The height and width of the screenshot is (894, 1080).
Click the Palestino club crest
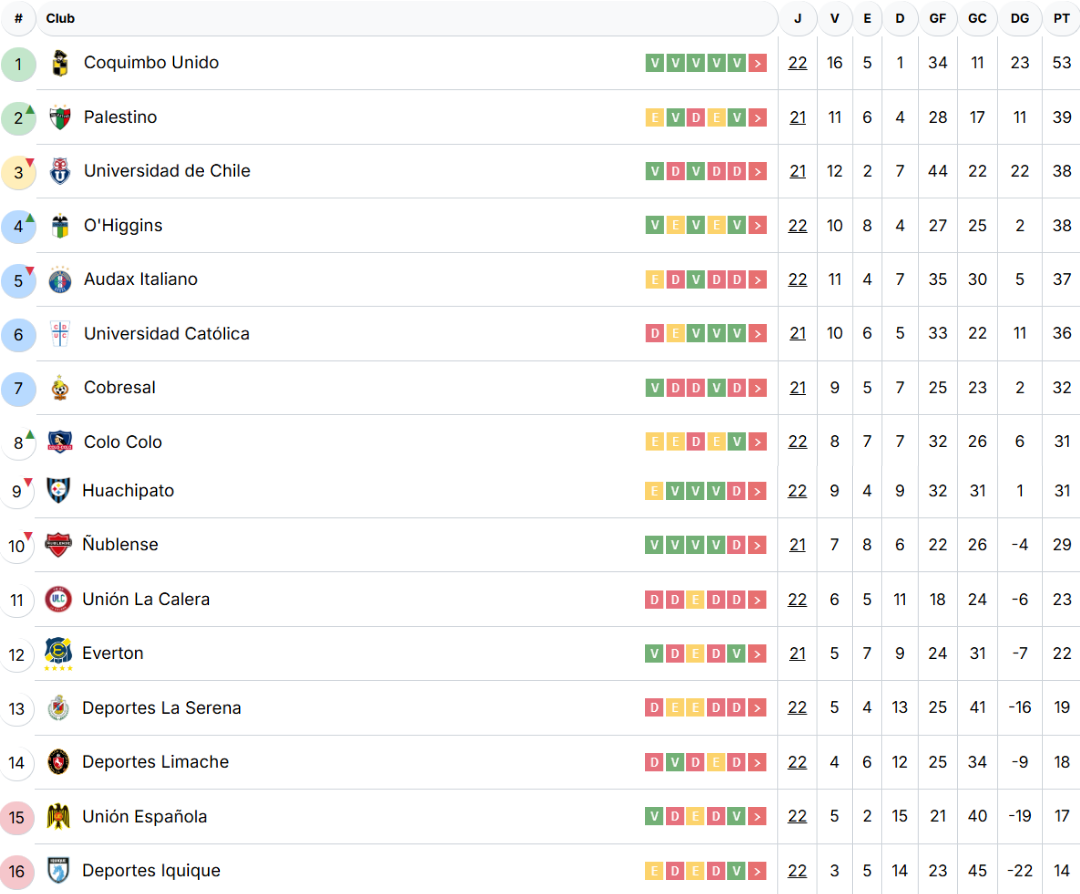pos(60,118)
